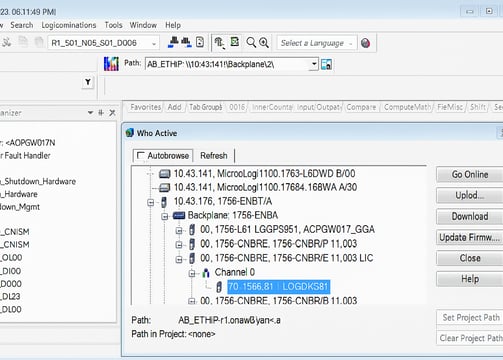The width and height of the screenshot is (503, 360).
Task: Click the Go Online button
Action: tap(470, 174)
